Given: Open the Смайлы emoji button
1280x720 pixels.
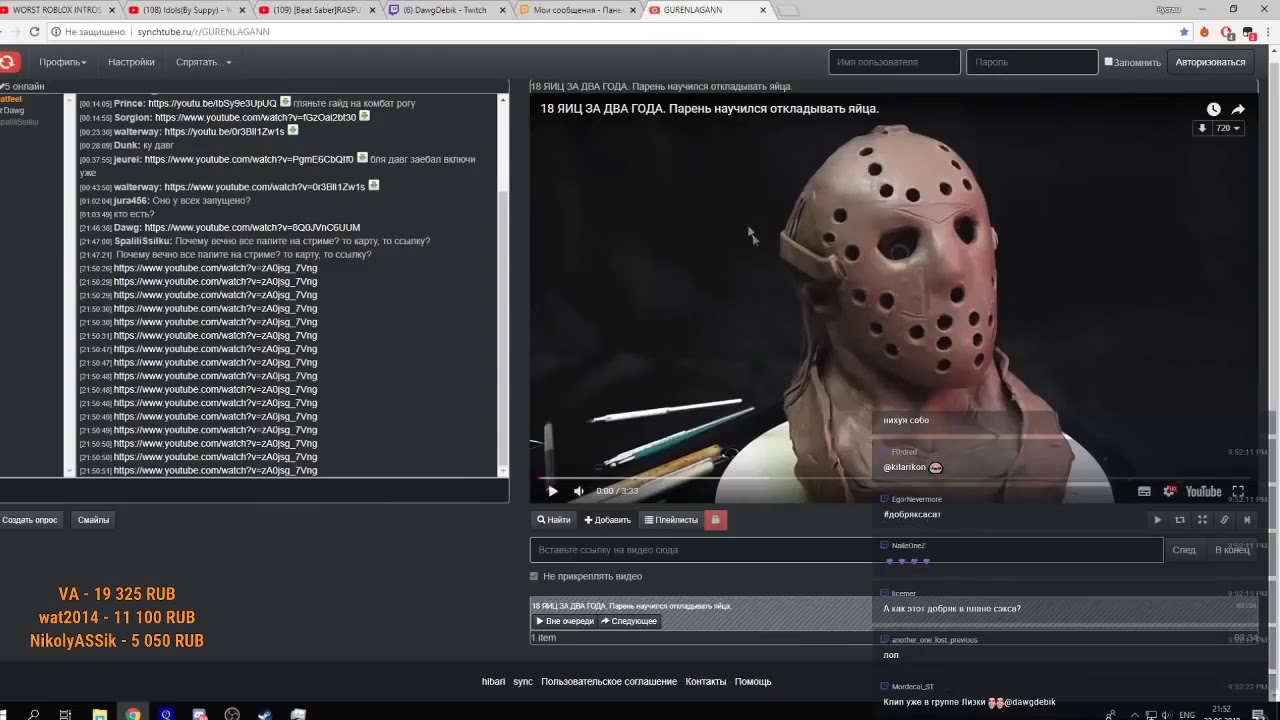Looking at the screenshot, I should 94,520.
